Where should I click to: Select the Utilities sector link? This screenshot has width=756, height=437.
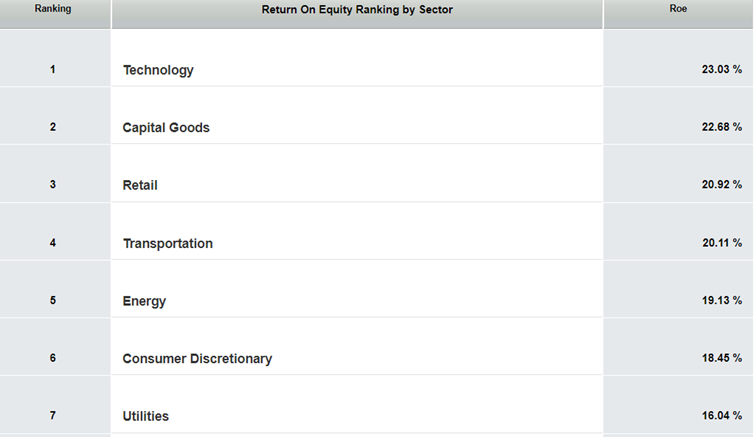click(x=146, y=416)
